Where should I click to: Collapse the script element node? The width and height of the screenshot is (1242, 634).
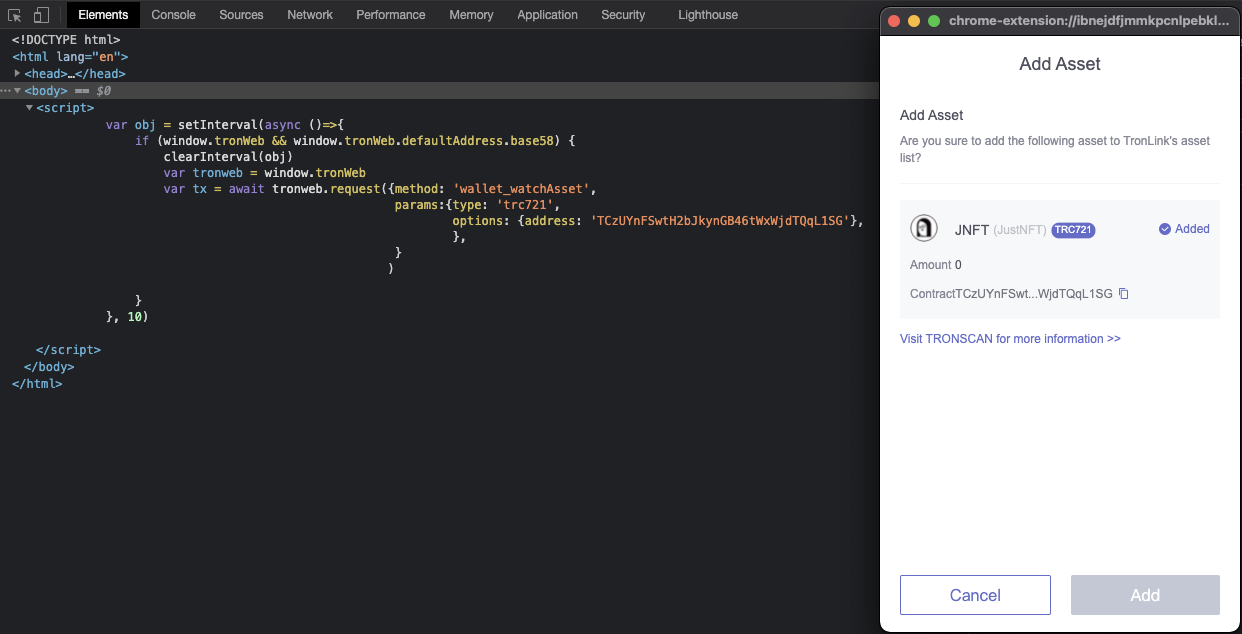(29, 107)
